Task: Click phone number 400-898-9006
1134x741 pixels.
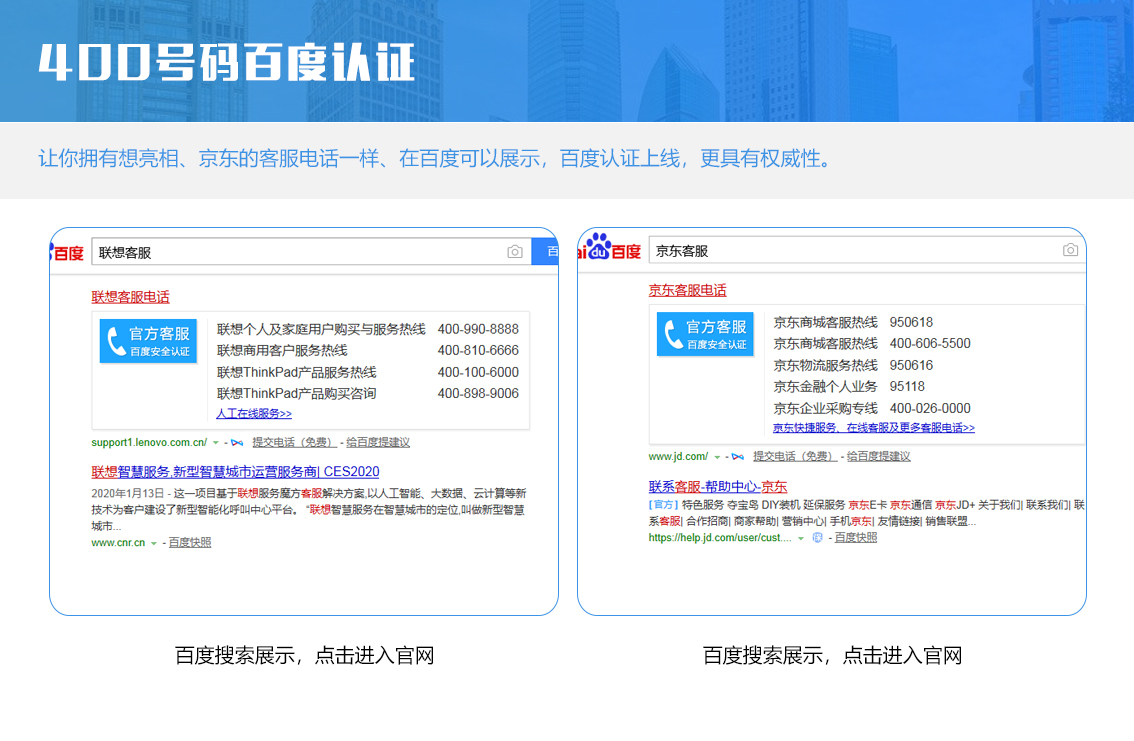Action: coord(478,394)
